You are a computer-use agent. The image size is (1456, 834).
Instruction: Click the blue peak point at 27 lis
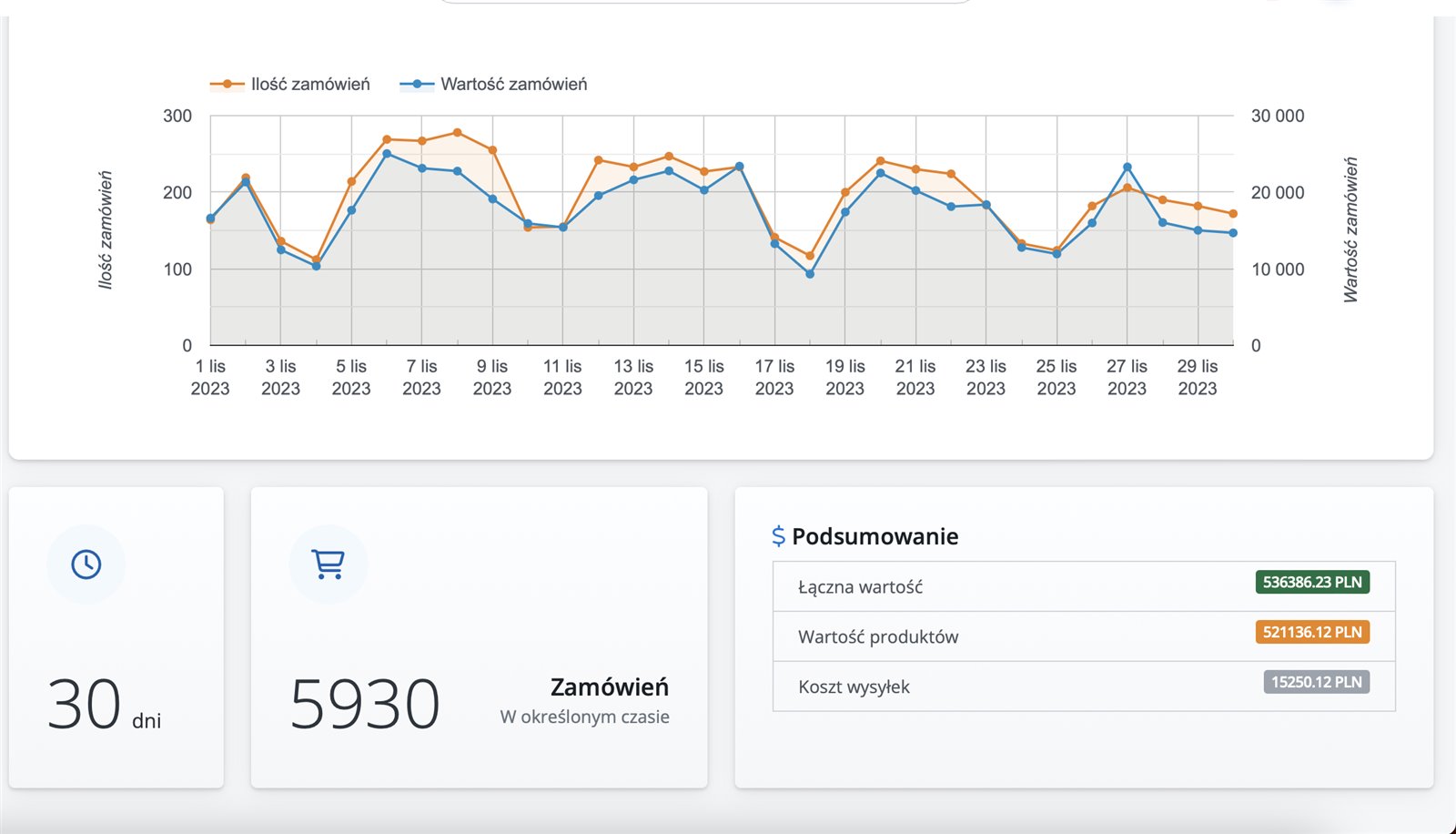[1127, 168]
